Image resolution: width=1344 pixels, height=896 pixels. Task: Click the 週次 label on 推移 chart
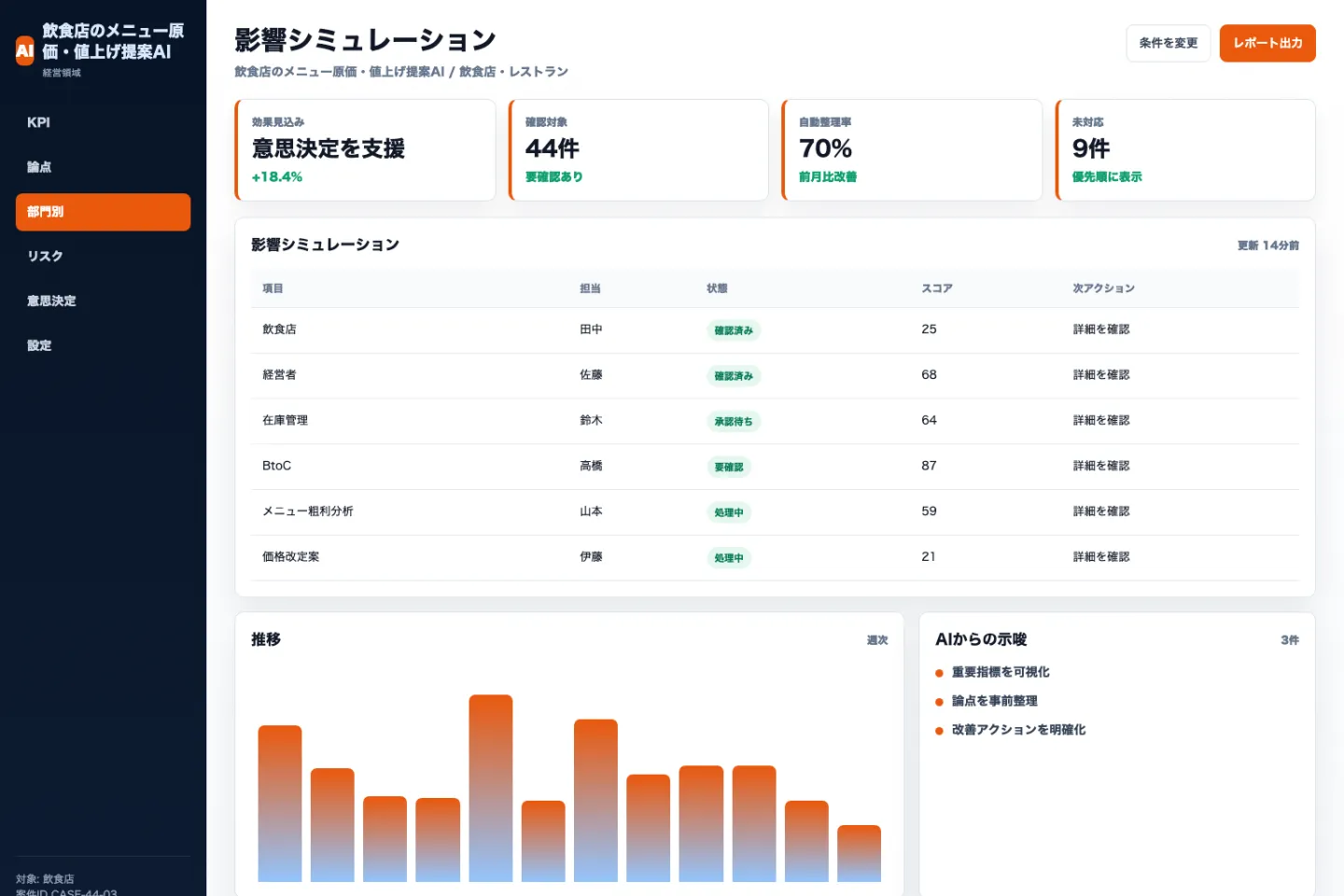877,640
